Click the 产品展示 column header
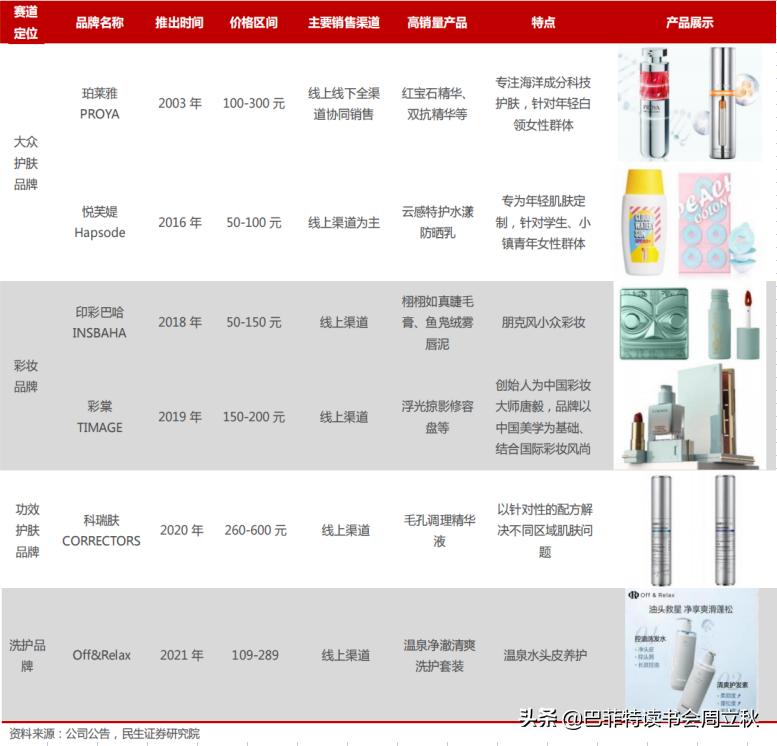777x746 pixels. click(689, 22)
